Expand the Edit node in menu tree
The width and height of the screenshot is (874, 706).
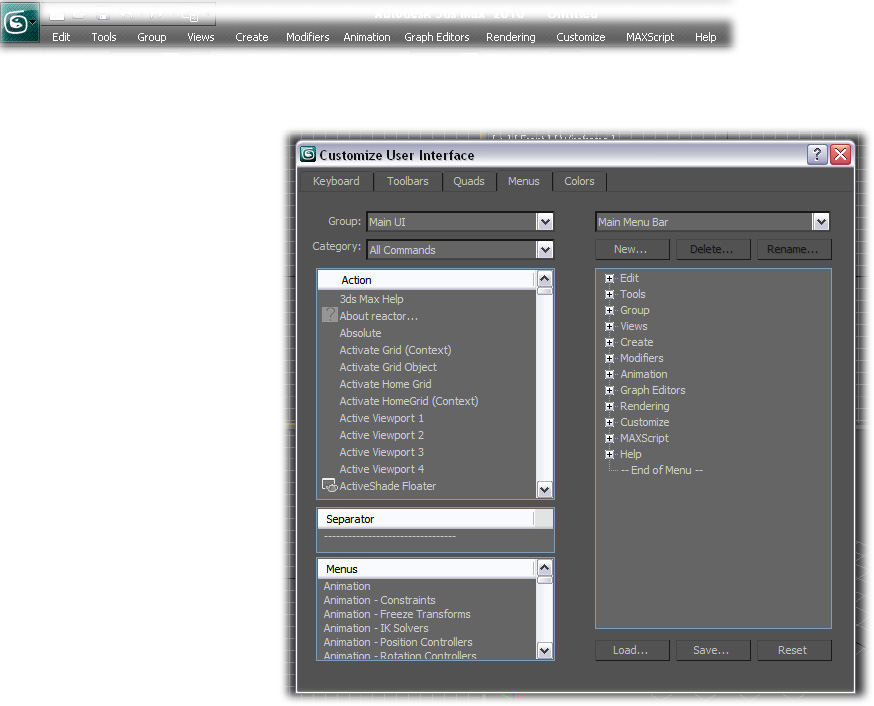(x=609, y=278)
